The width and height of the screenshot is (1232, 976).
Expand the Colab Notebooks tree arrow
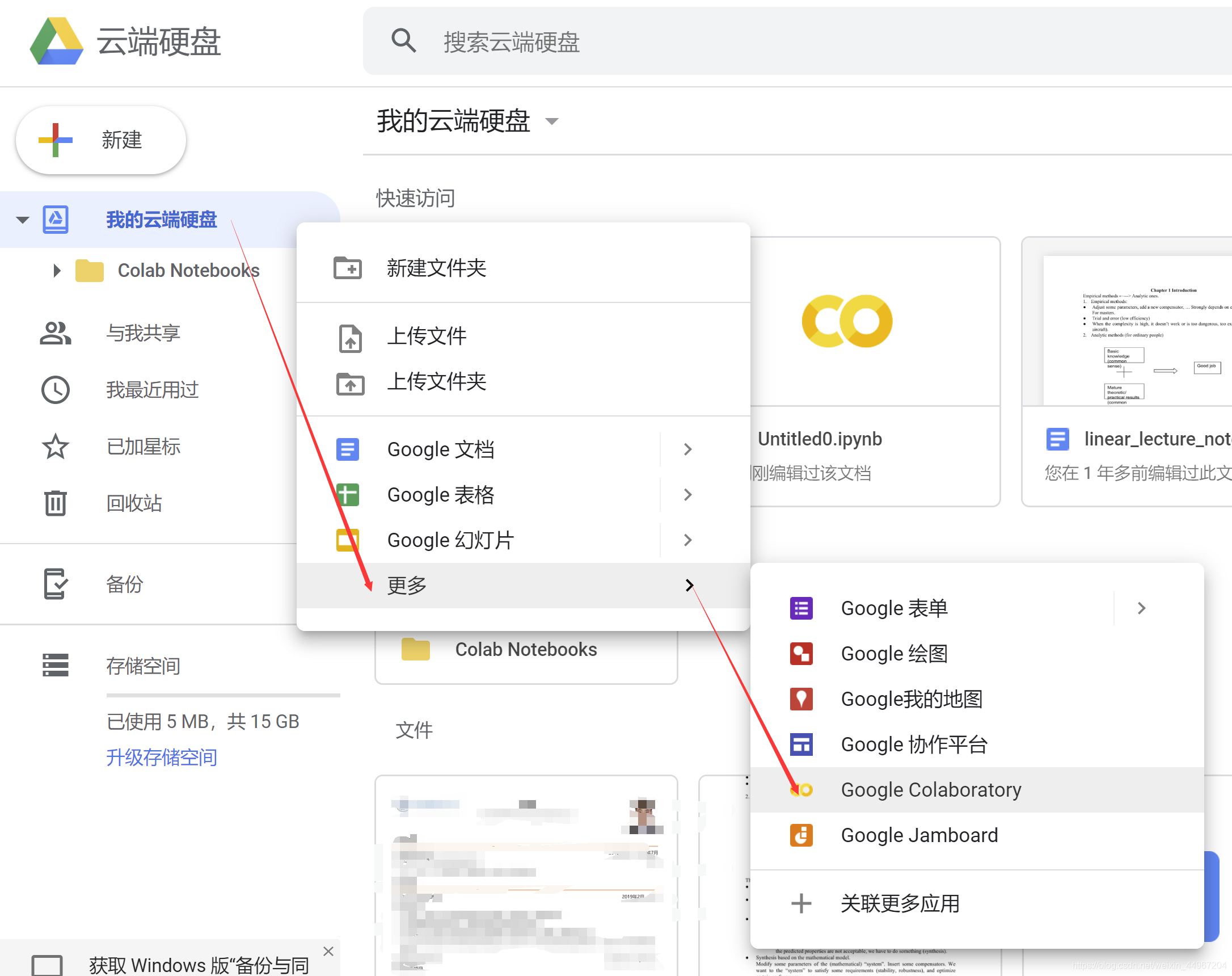pos(57,270)
